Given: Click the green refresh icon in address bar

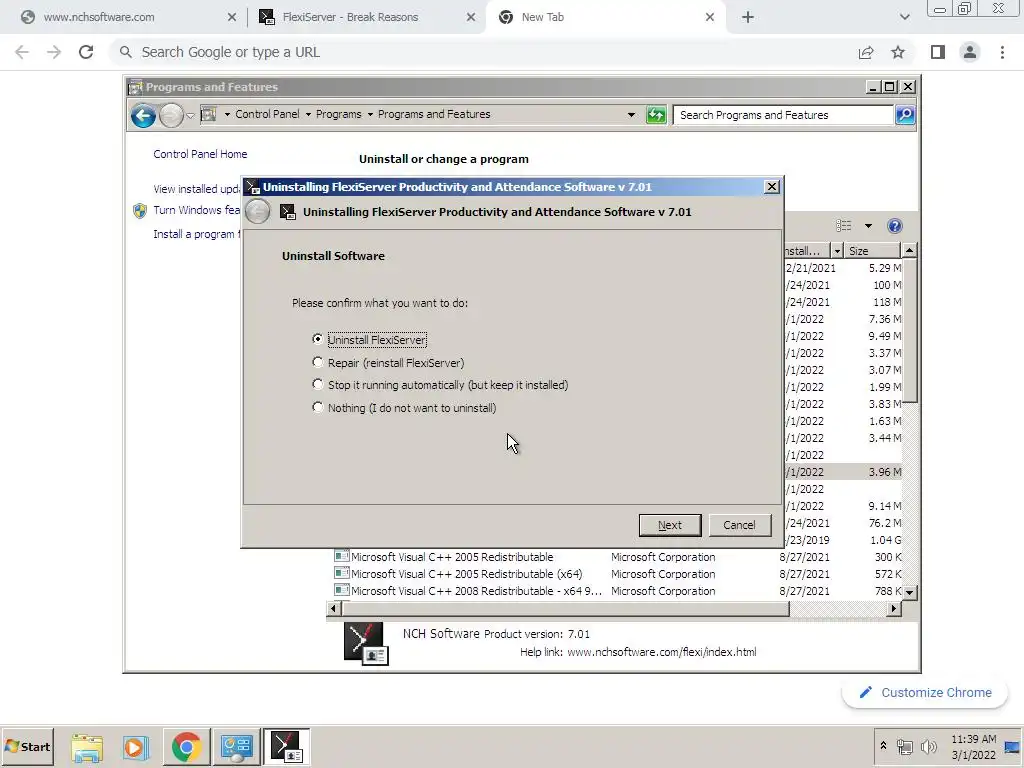Looking at the screenshot, I should tap(656, 115).
